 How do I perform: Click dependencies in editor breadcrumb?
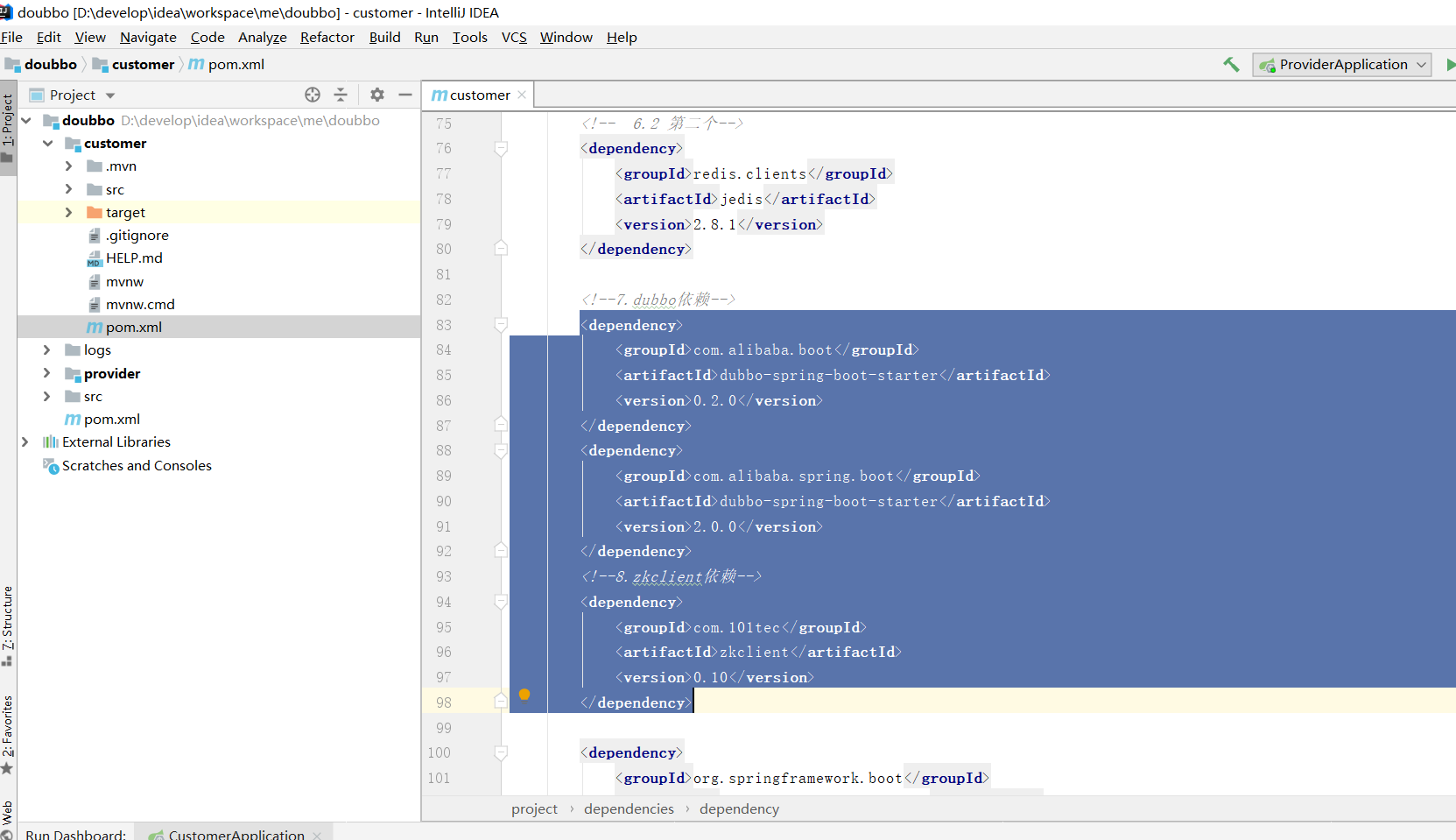pyautogui.click(x=629, y=809)
